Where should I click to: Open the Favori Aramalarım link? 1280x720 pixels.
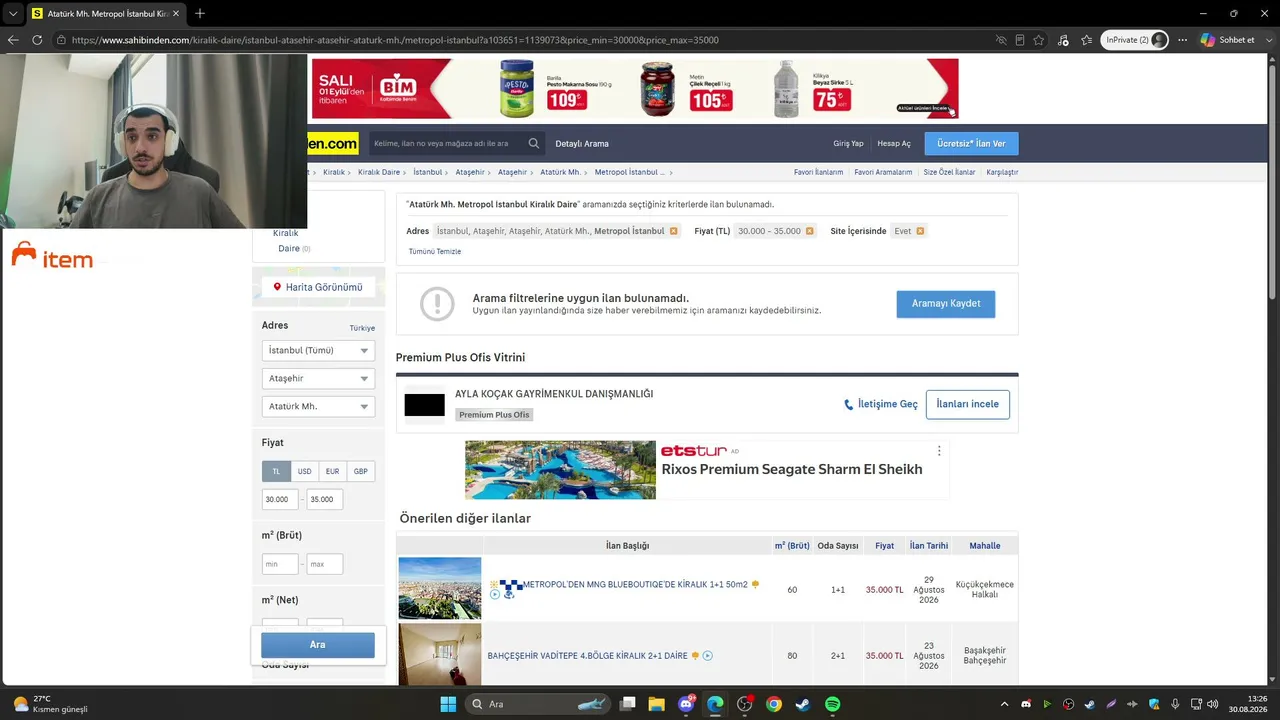pyautogui.click(x=883, y=172)
